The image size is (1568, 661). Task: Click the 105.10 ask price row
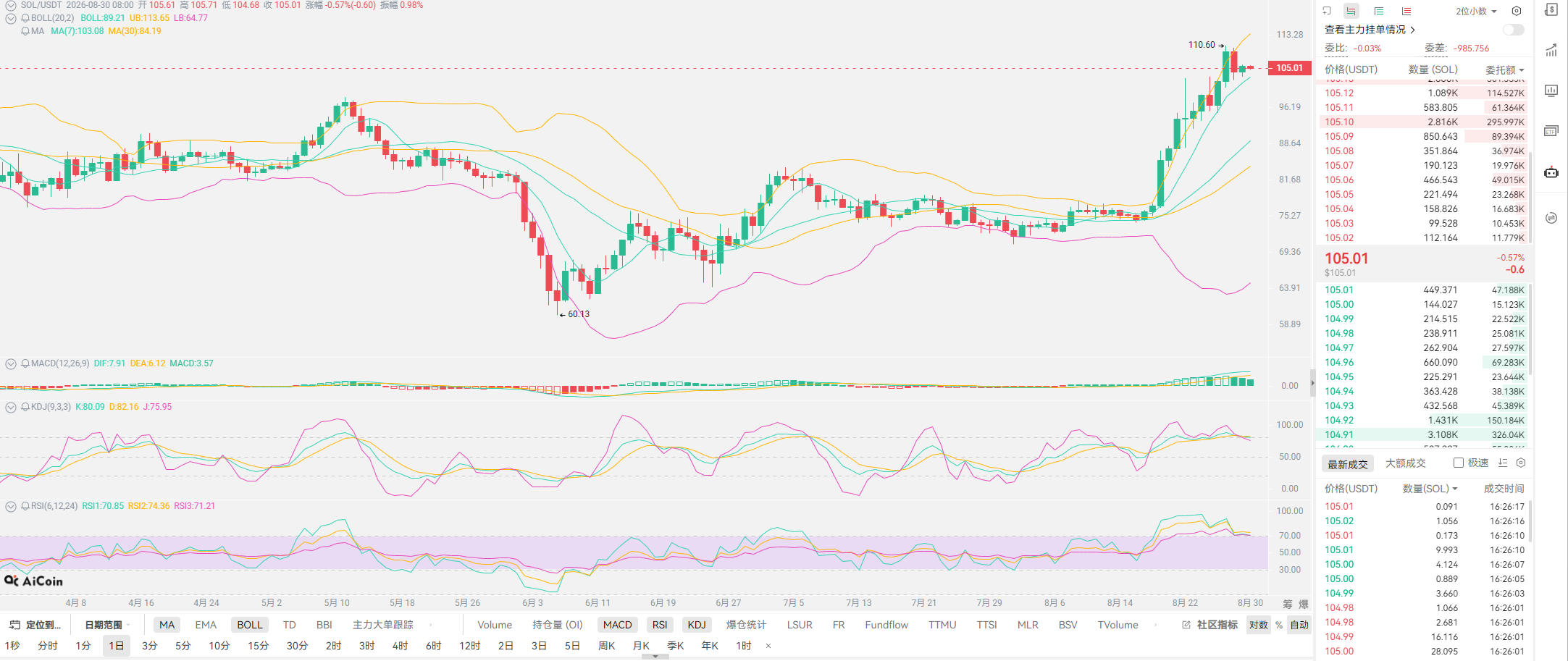[x=1424, y=122]
